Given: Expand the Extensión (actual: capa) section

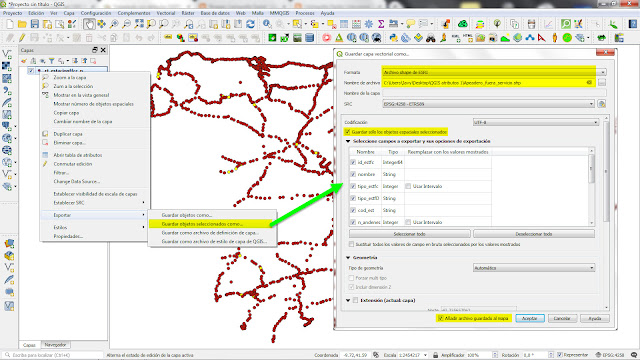Looking at the screenshot, I should pos(348,300).
